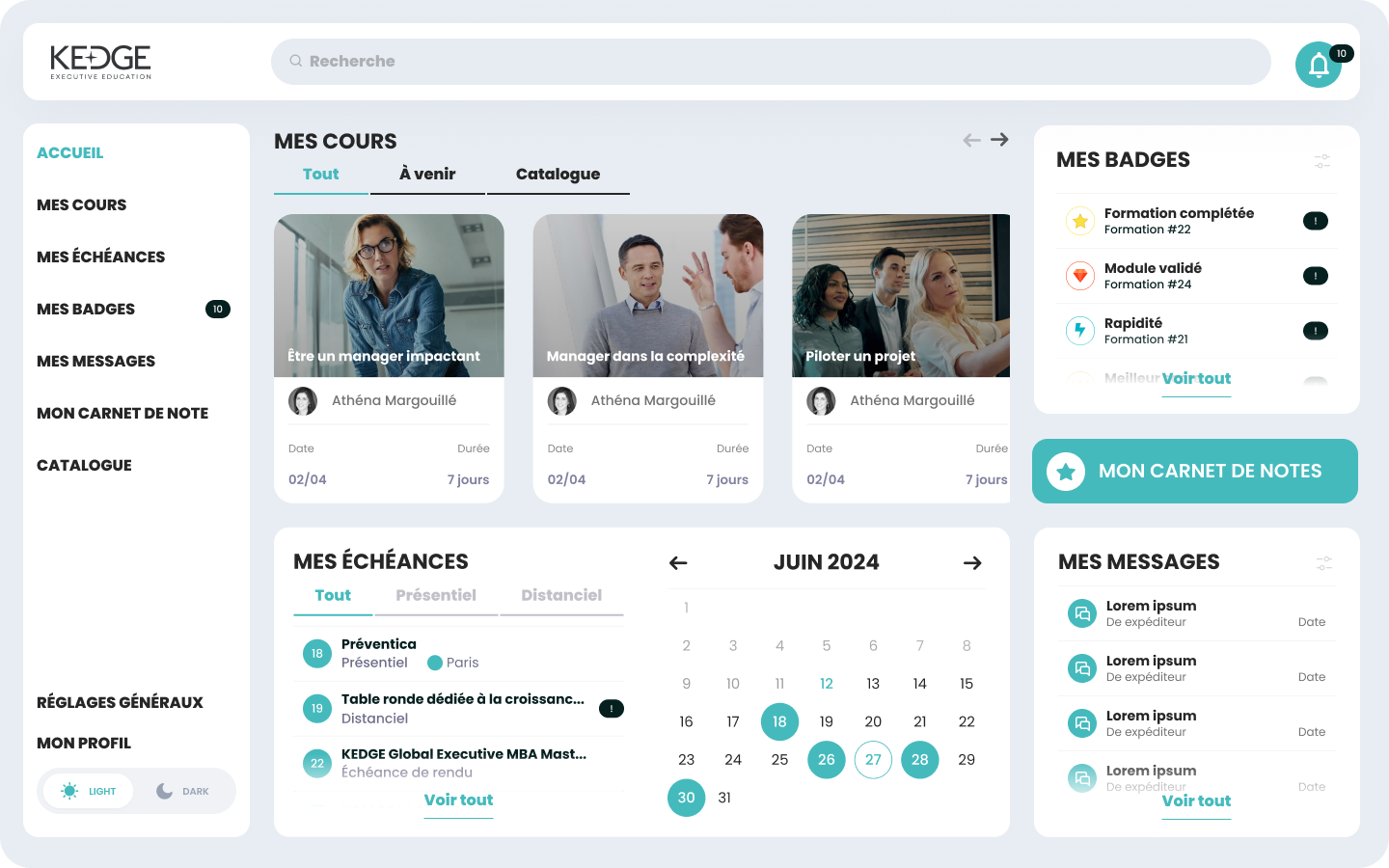Screen dimensions: 1389x868
Task: Click the Mes Messages filter settings icon
Action: click(x=1323, y=563)
